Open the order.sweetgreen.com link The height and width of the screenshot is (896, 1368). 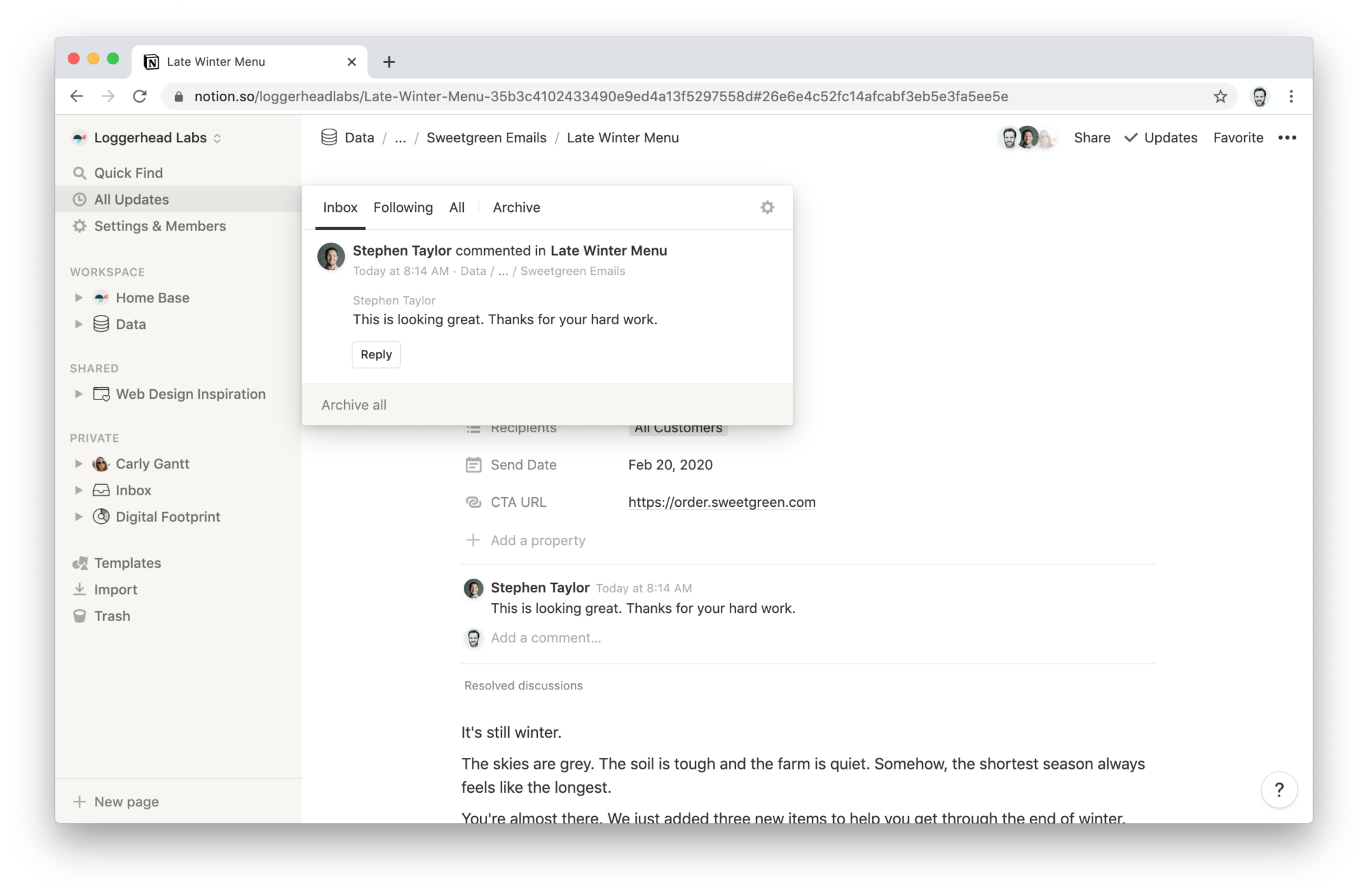tap(722, 501)
